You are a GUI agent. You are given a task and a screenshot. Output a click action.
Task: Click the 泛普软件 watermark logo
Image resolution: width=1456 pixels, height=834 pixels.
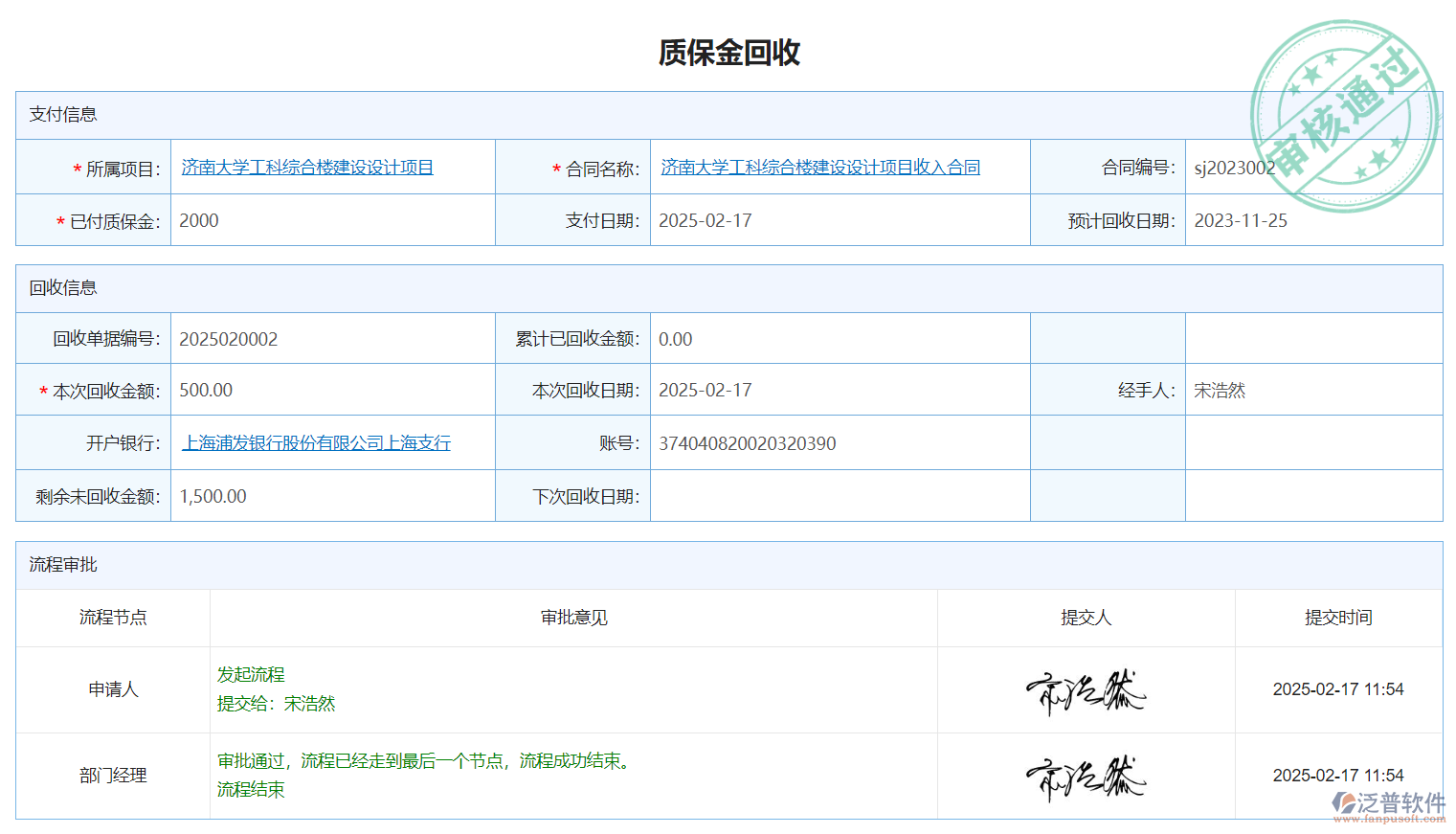pos(1389,805)
